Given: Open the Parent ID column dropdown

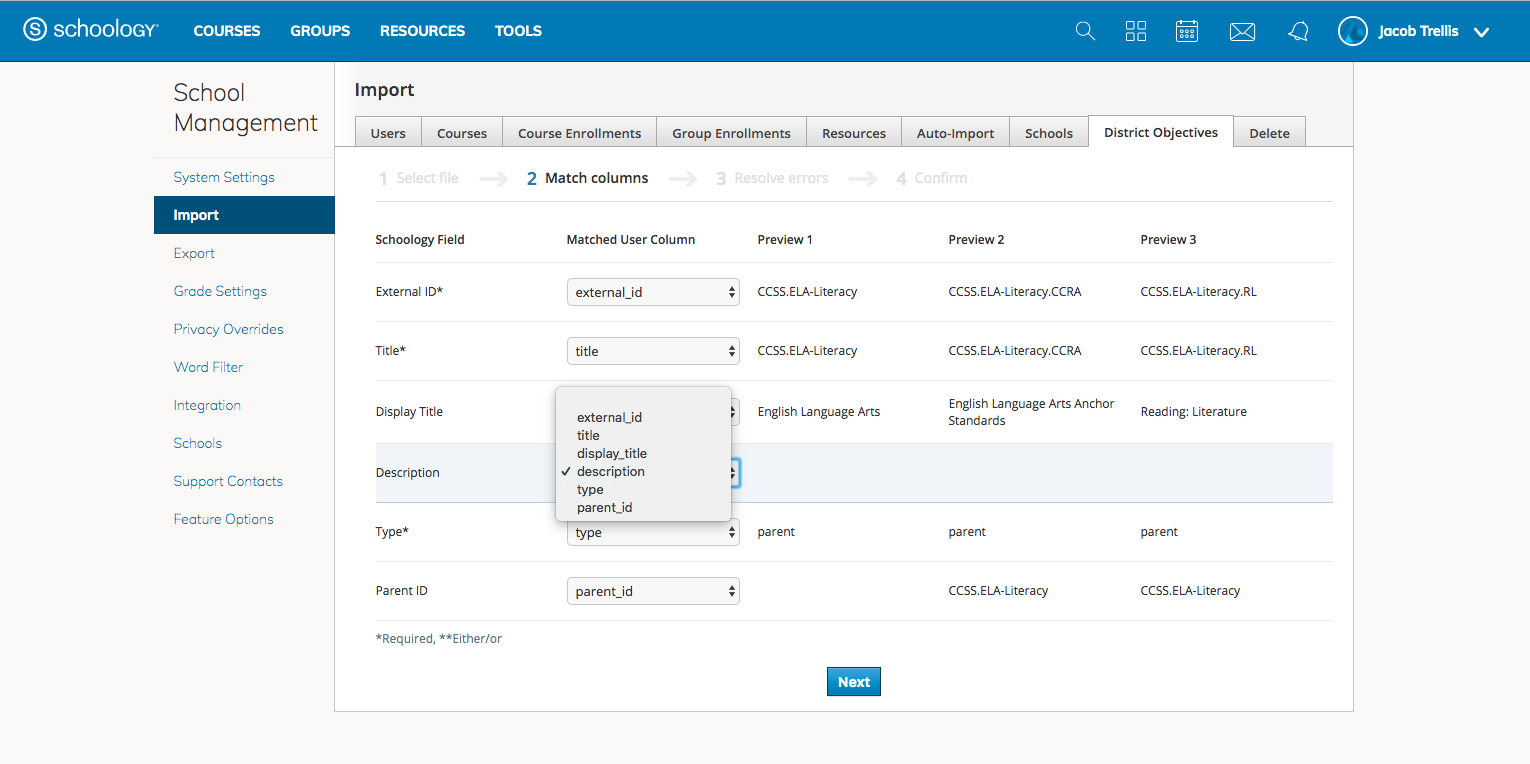Looking at the screenshot, I should pyautogui.click(x=653, y=590).
